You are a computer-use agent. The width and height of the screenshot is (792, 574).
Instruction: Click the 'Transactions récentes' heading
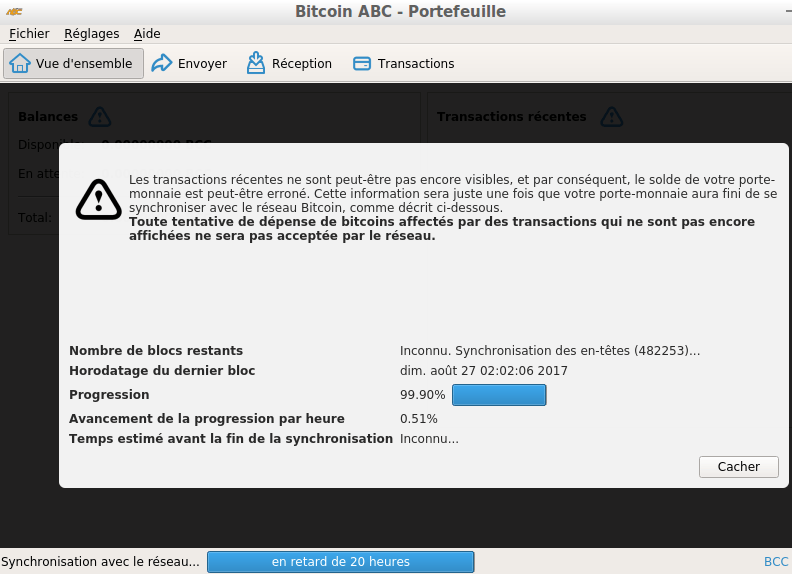coord(511,117)
